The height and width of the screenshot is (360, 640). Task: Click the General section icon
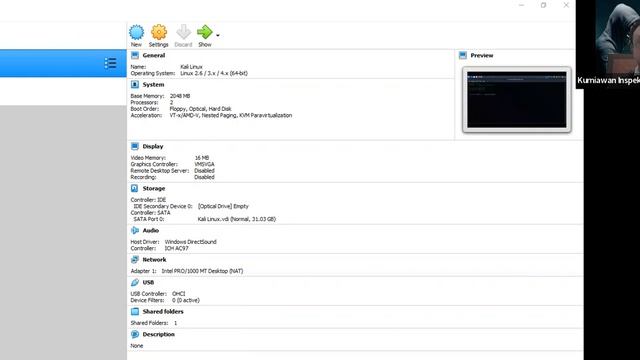(135, 55)
